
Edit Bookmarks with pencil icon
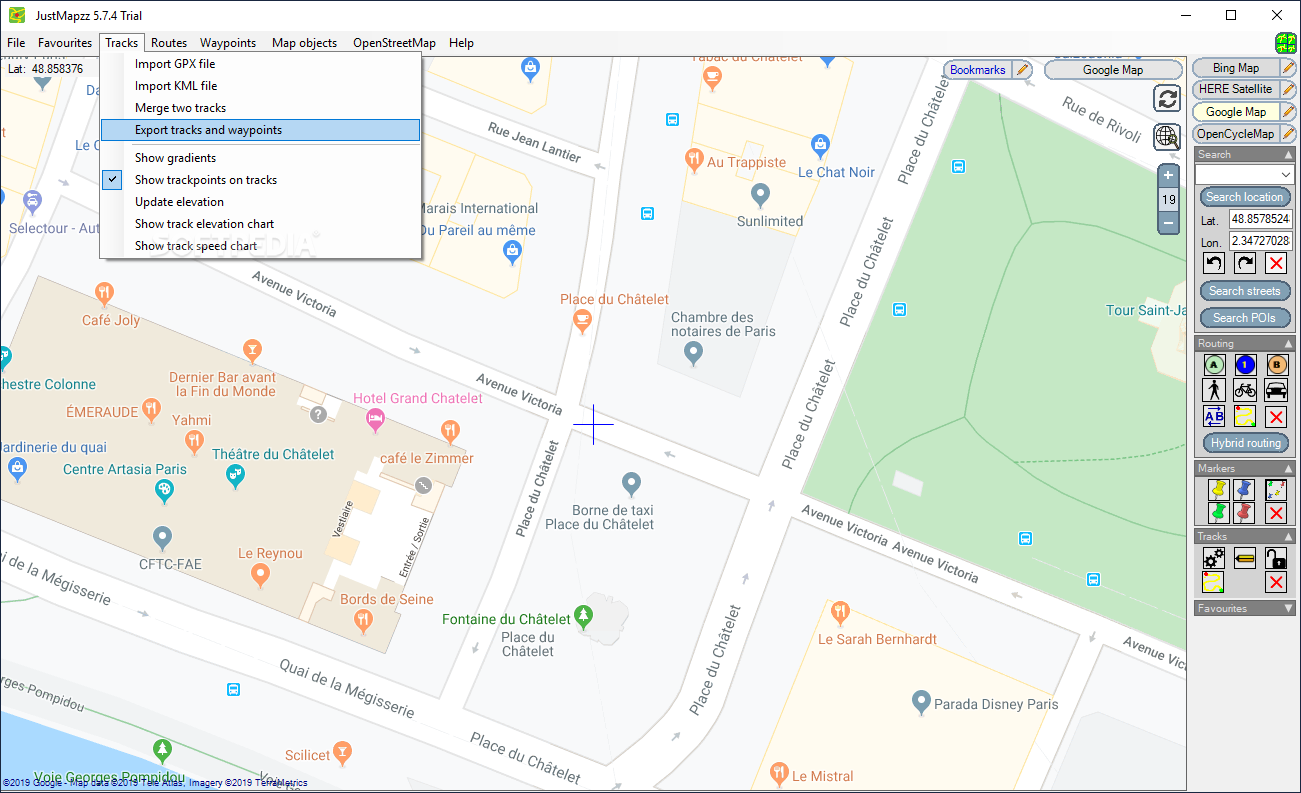tap(1022, 70)
